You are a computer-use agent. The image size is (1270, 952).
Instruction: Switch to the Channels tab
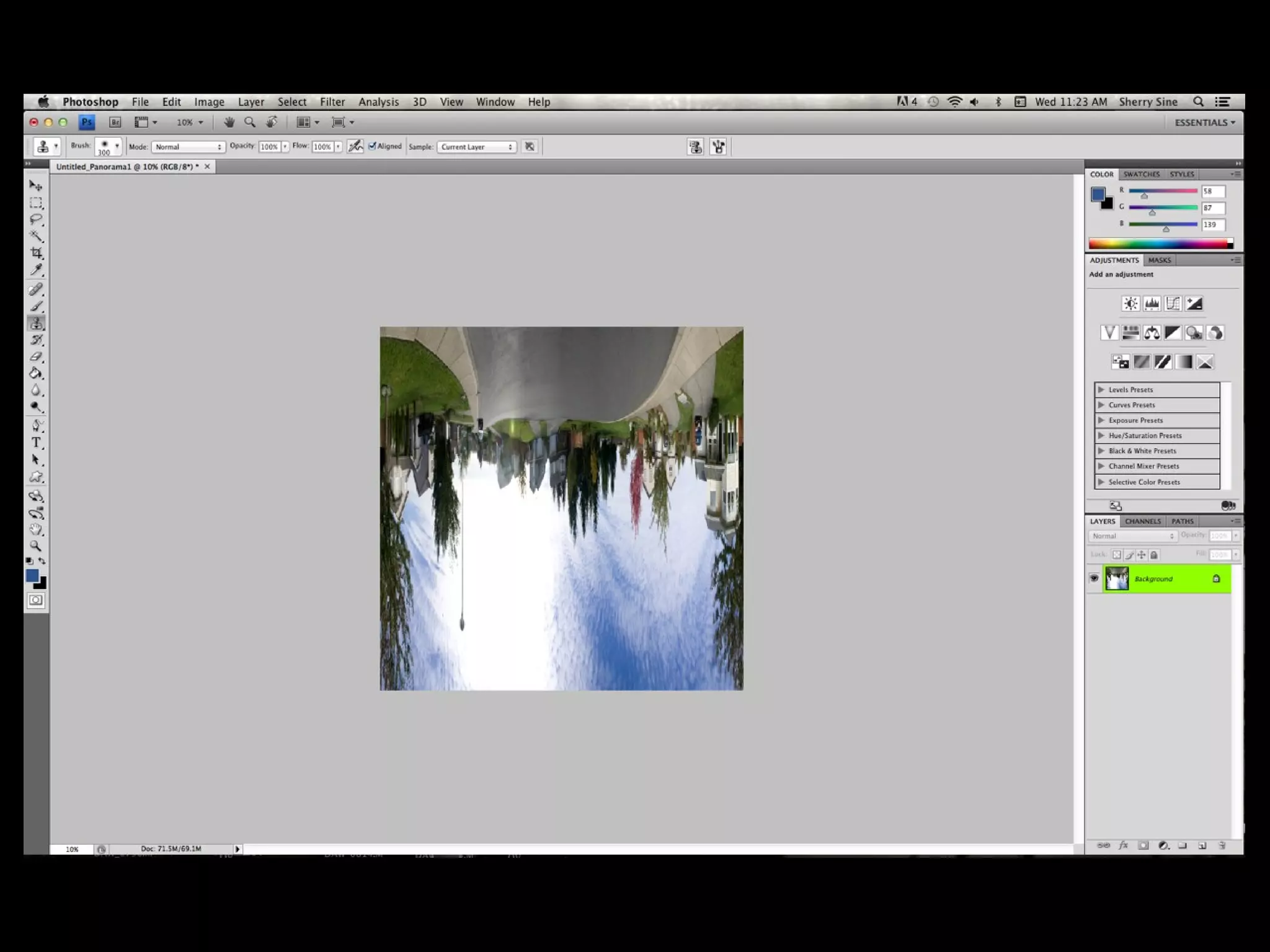coord(1142,521)
